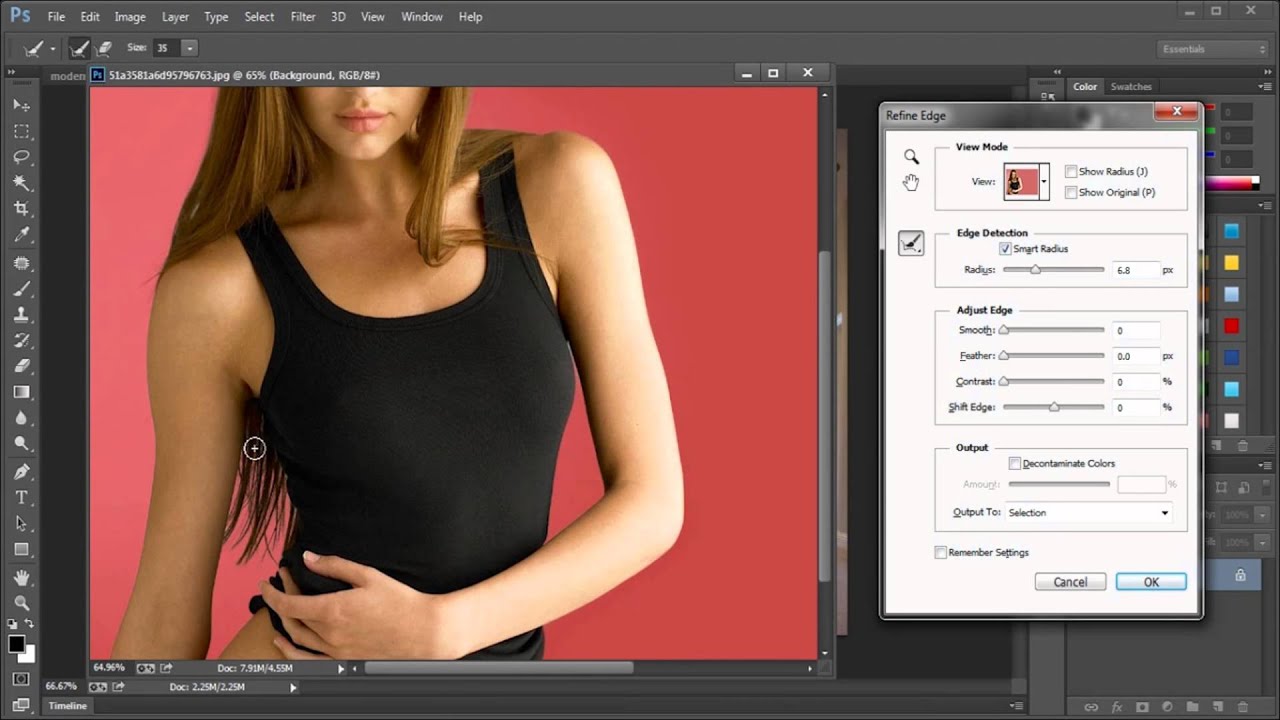1280x720 pixels.
Task: Click the brush Size input field
Action: pyautogui.click(x=166, y=48)
